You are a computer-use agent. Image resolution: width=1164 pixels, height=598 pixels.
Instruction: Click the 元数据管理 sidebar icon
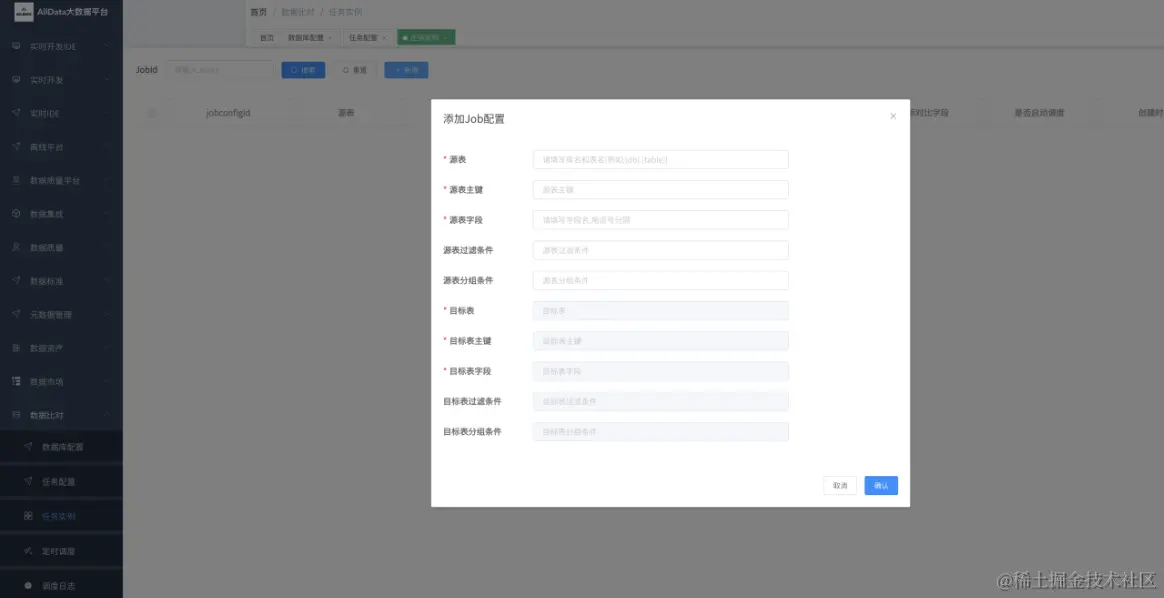[16, 314]
